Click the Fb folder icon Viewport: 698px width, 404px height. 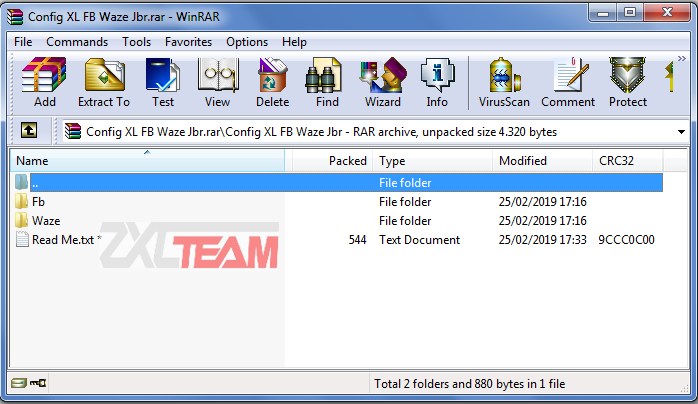21,202
